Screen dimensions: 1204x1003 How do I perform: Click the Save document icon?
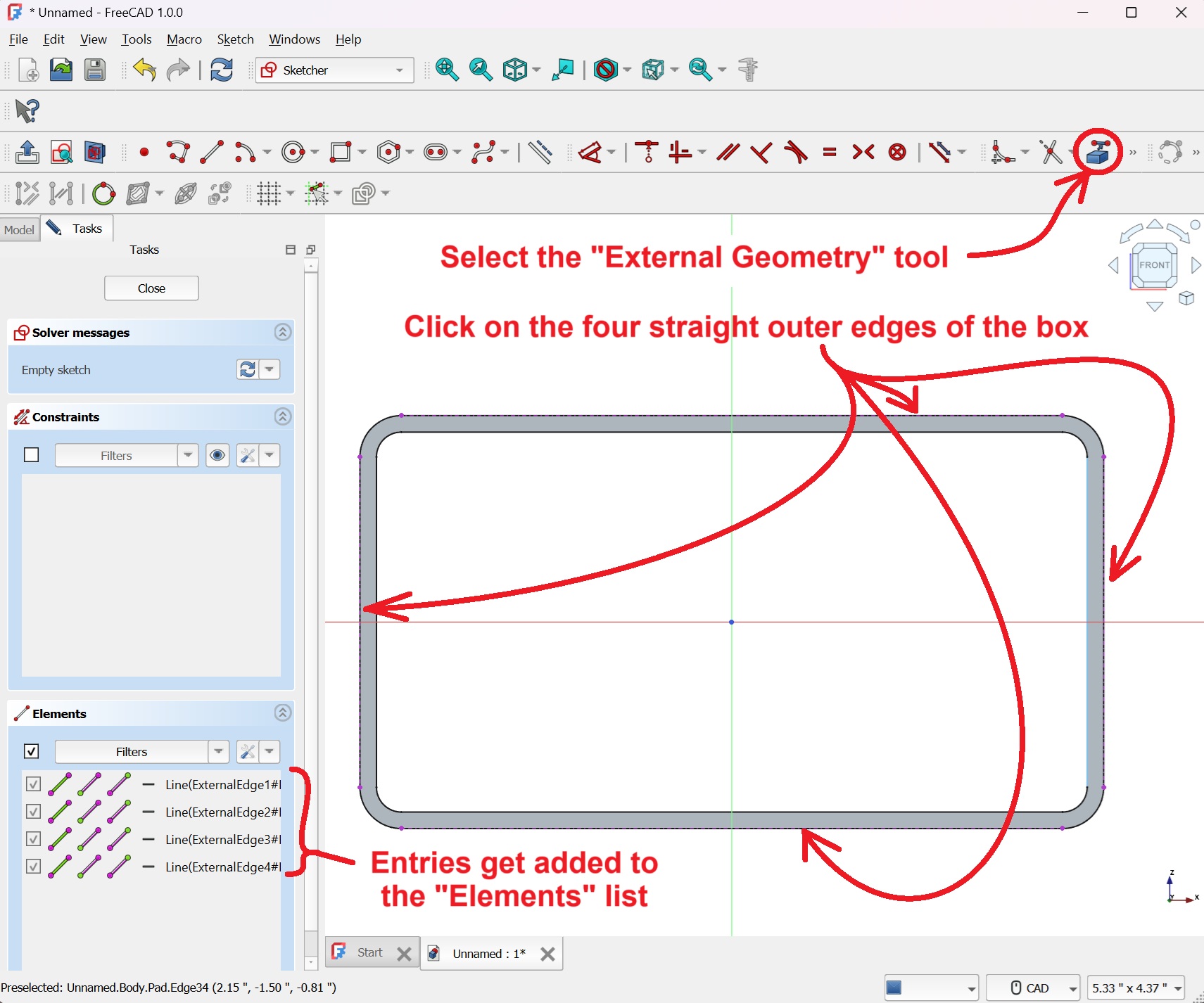click(95, 70)
